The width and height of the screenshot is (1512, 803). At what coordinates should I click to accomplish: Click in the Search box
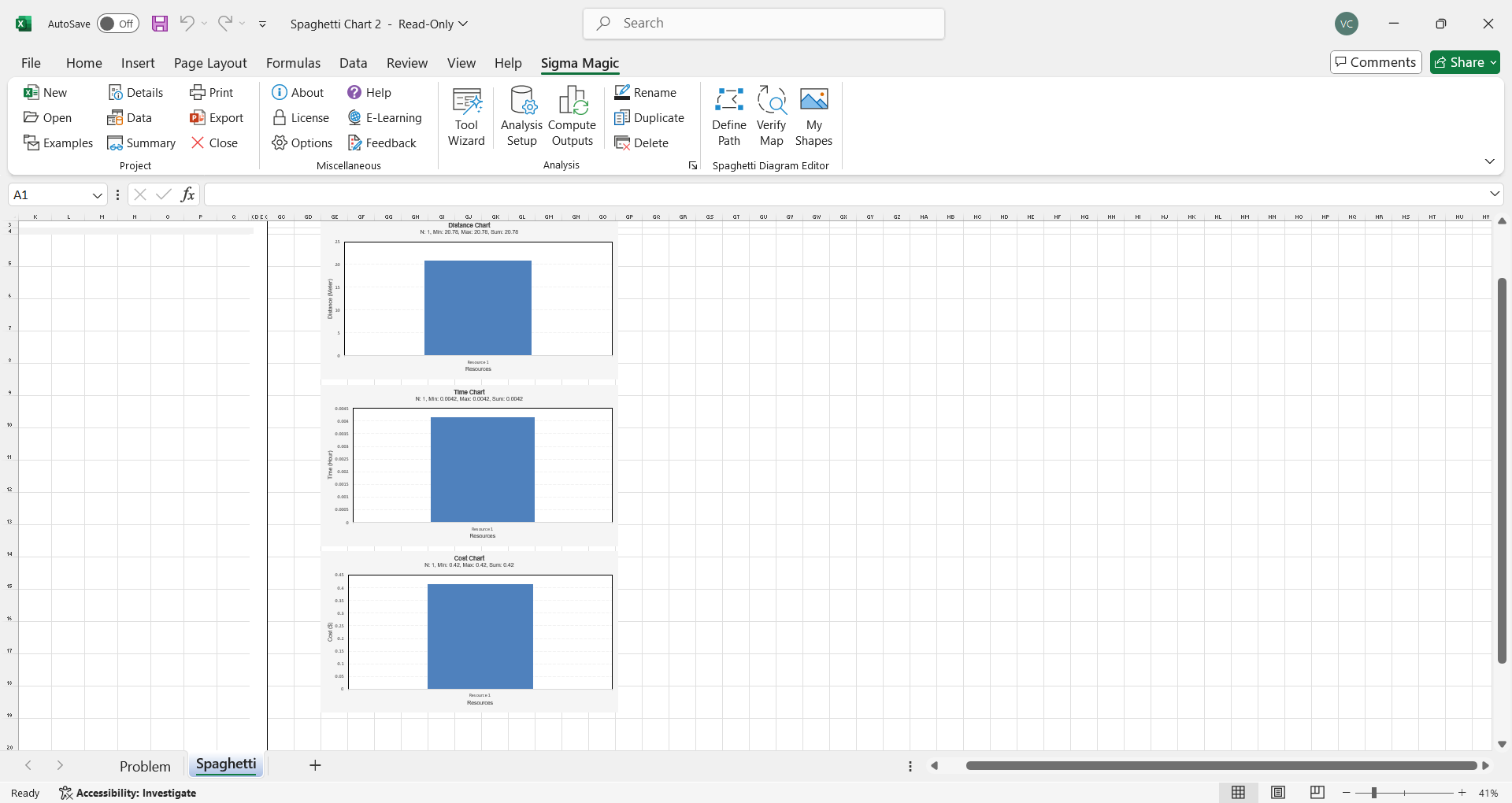click(764, 24)
